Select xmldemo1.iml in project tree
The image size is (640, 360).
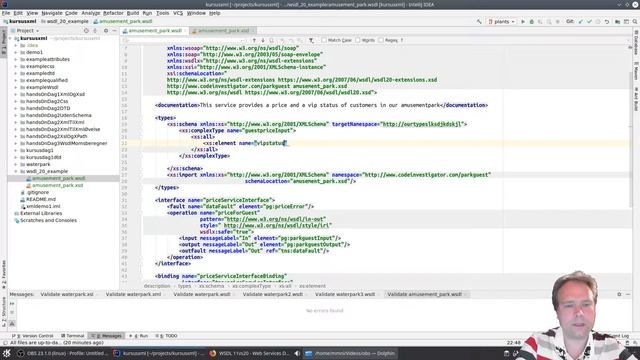(x=43, y=206)
